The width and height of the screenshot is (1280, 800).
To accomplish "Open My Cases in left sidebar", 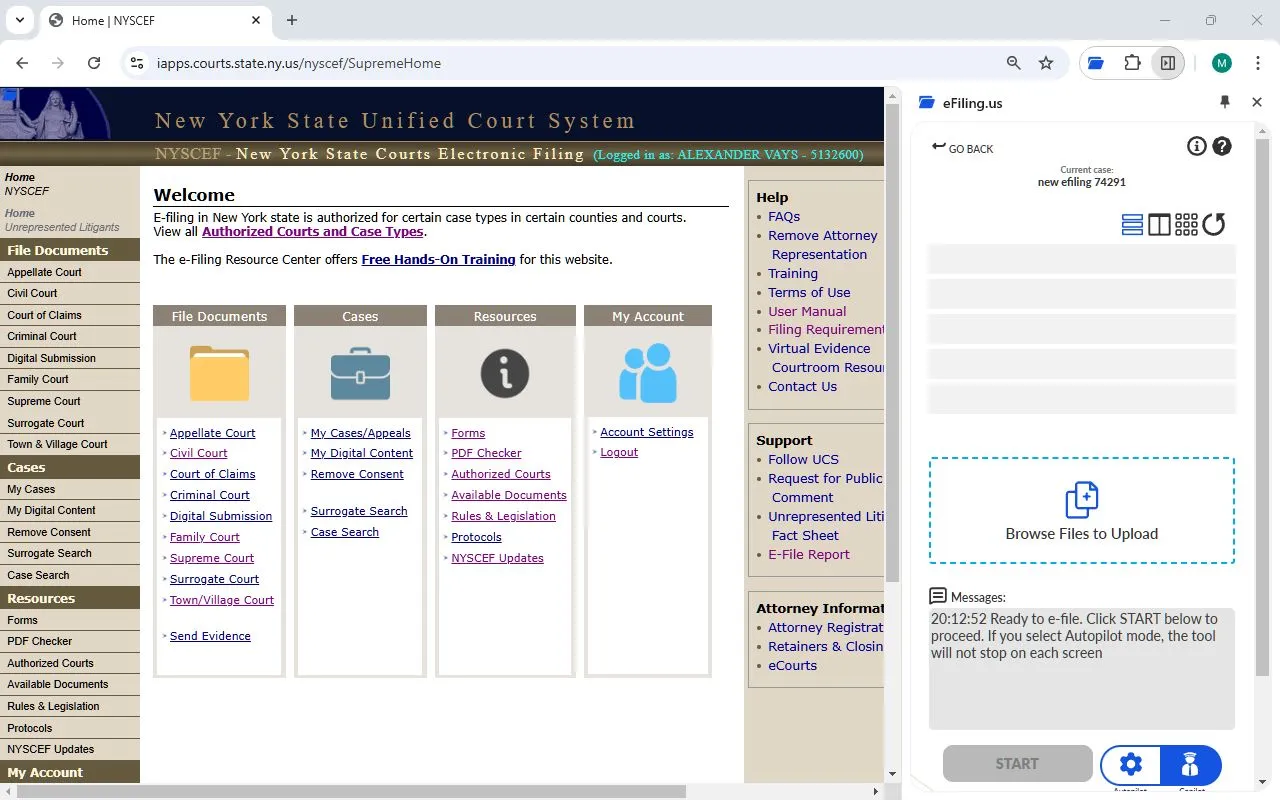I will tap(31, 489).
